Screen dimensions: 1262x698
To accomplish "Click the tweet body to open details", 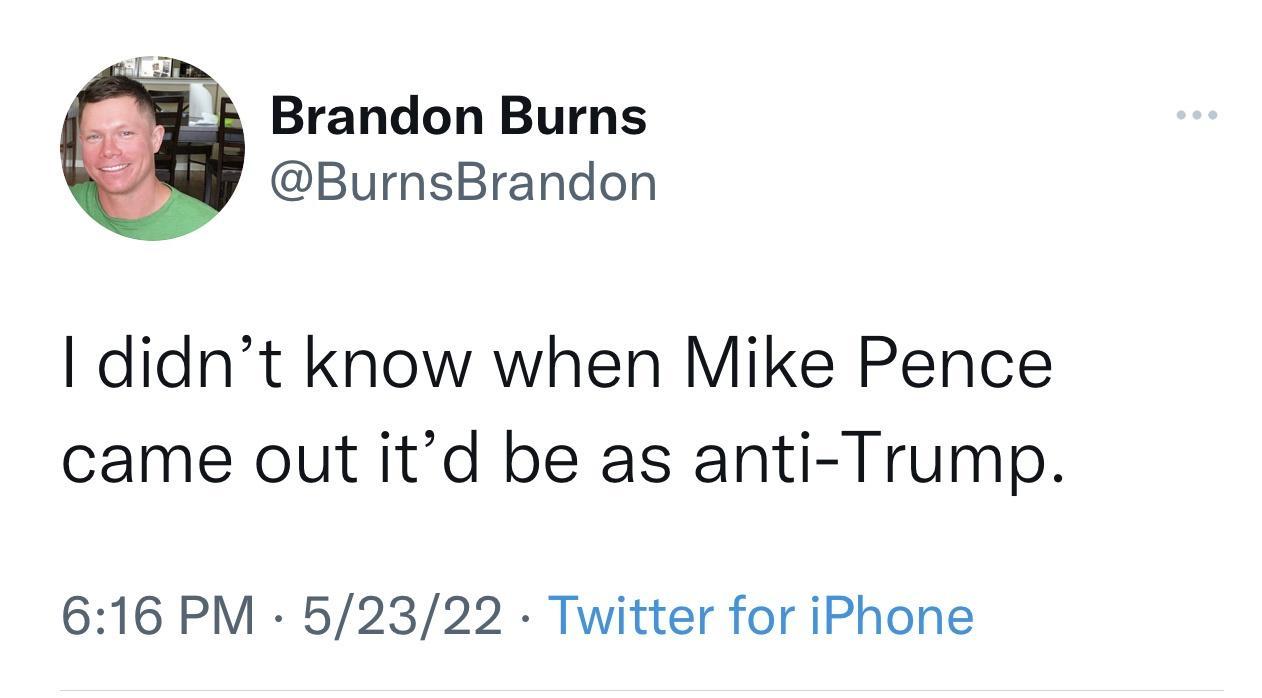I will click(x=560, y=410).
